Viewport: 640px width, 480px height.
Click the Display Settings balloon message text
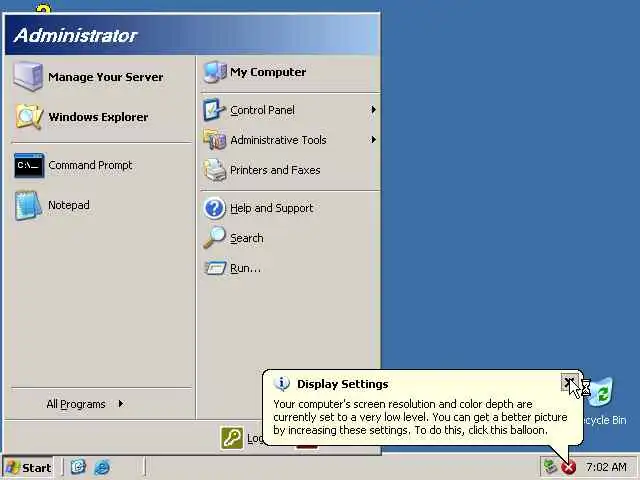(x=420, y=417)
